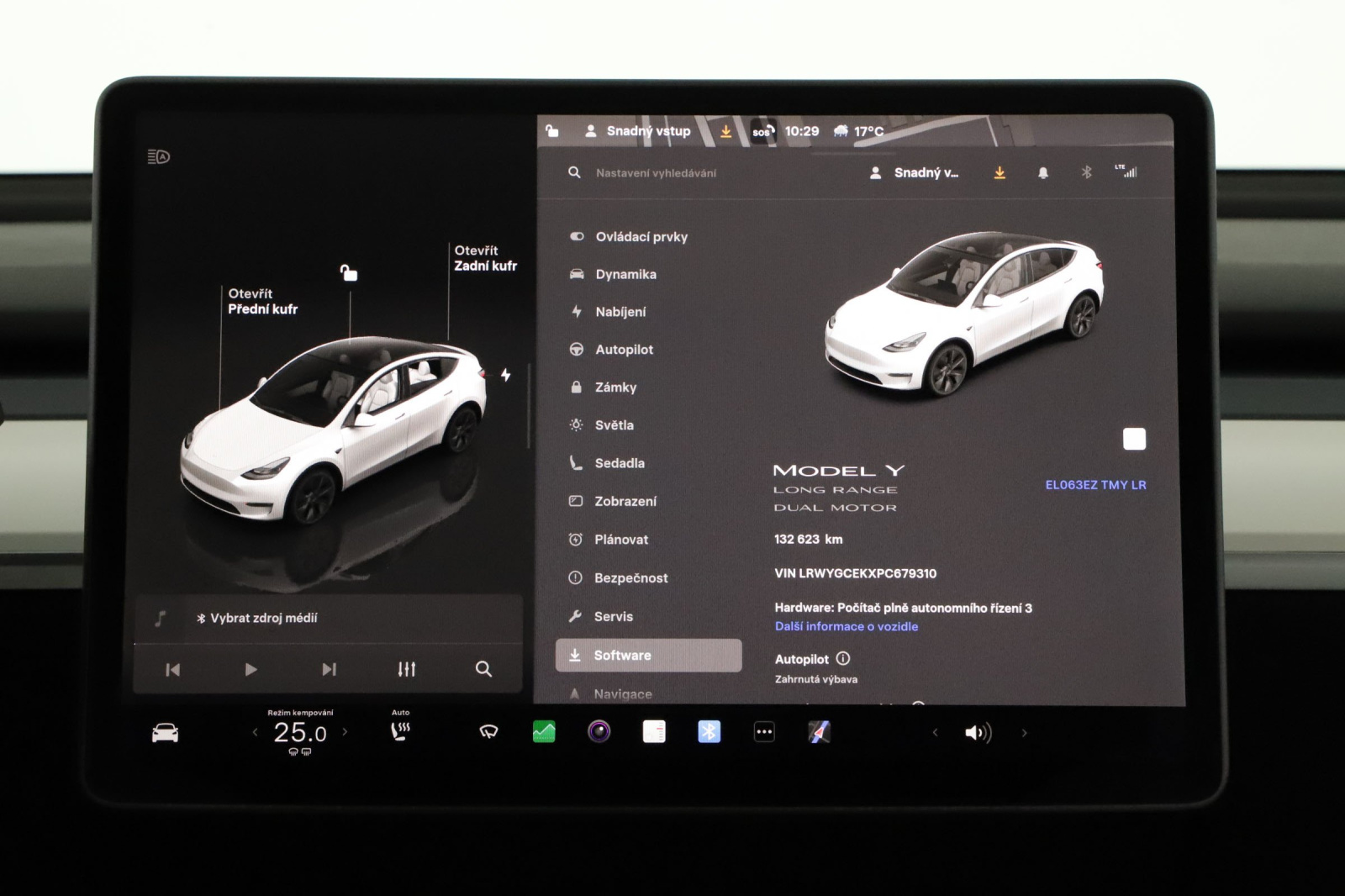Increase cabin temperature with right arrow
Image resolution: width=1345 pixels, height=896 pixels.
(x=345, y=732)
